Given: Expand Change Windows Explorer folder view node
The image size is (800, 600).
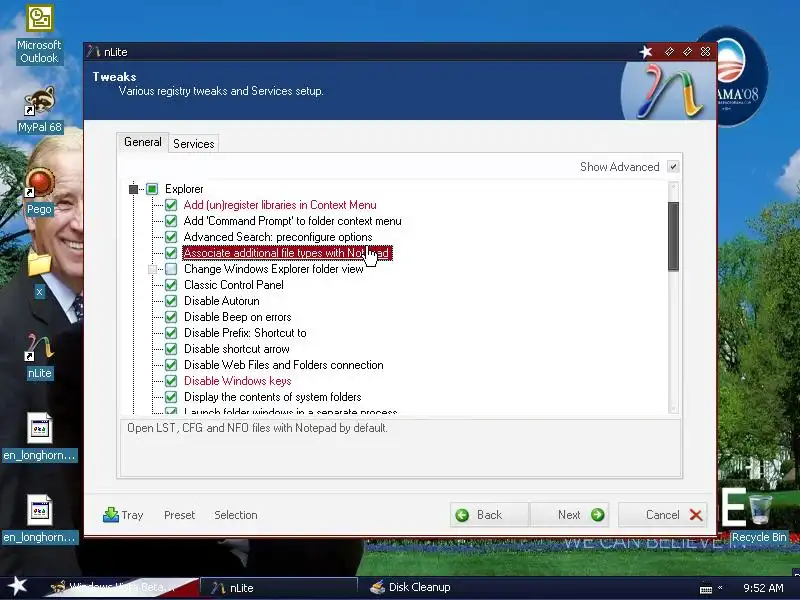Looking at the screenshot, I should tap(152, 269).
